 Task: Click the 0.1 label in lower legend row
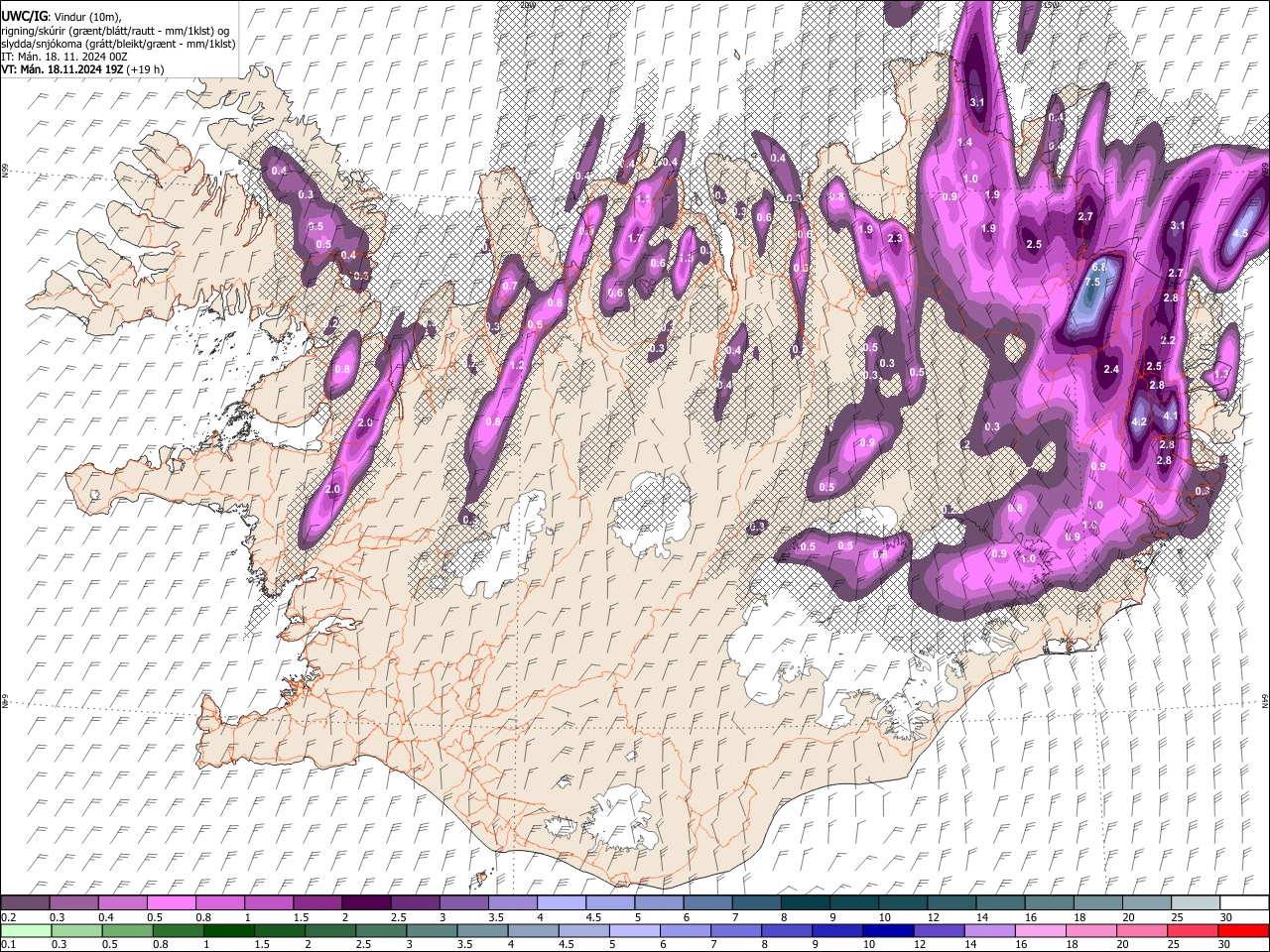[7, 944]
